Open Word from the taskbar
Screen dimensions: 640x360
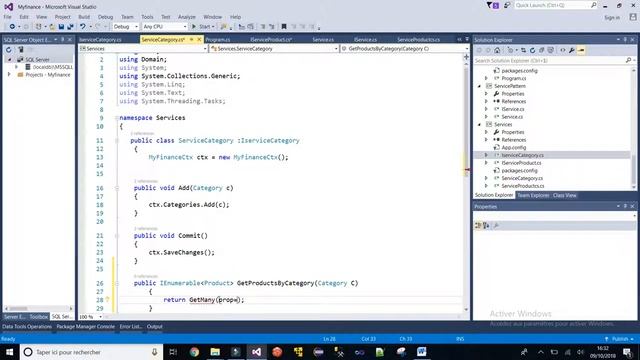pyautogui.click(x=422, y=352)
